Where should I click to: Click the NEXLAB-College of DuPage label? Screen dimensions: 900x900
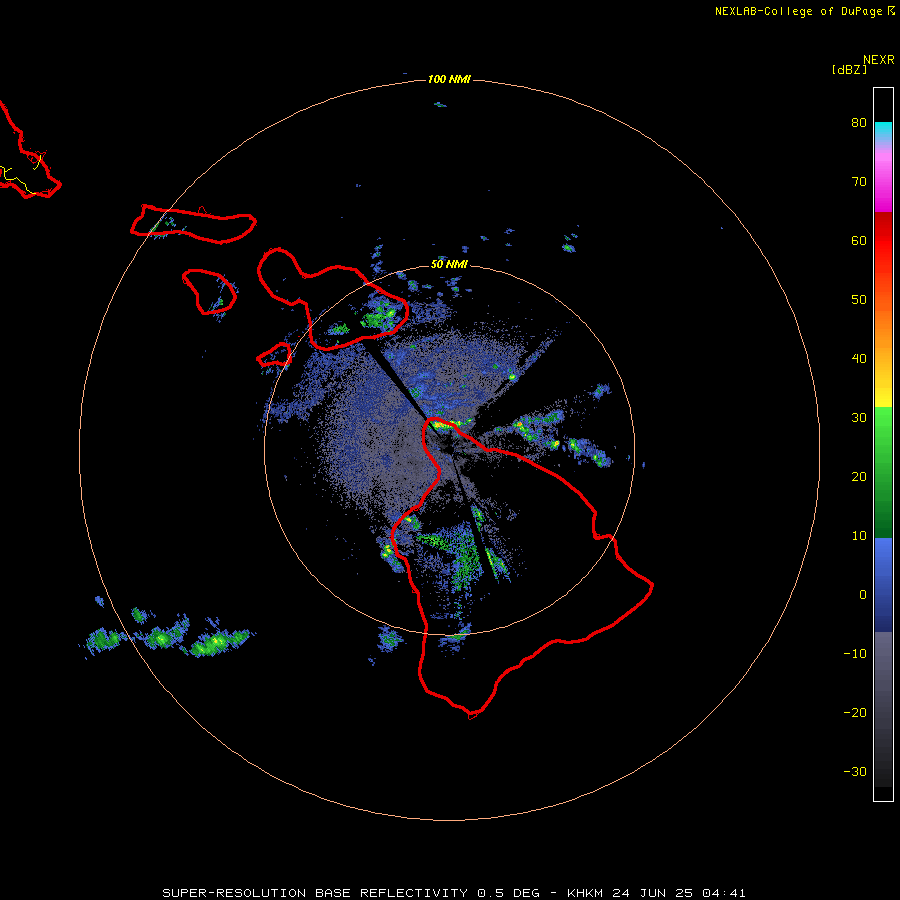(x=799, y=11)
